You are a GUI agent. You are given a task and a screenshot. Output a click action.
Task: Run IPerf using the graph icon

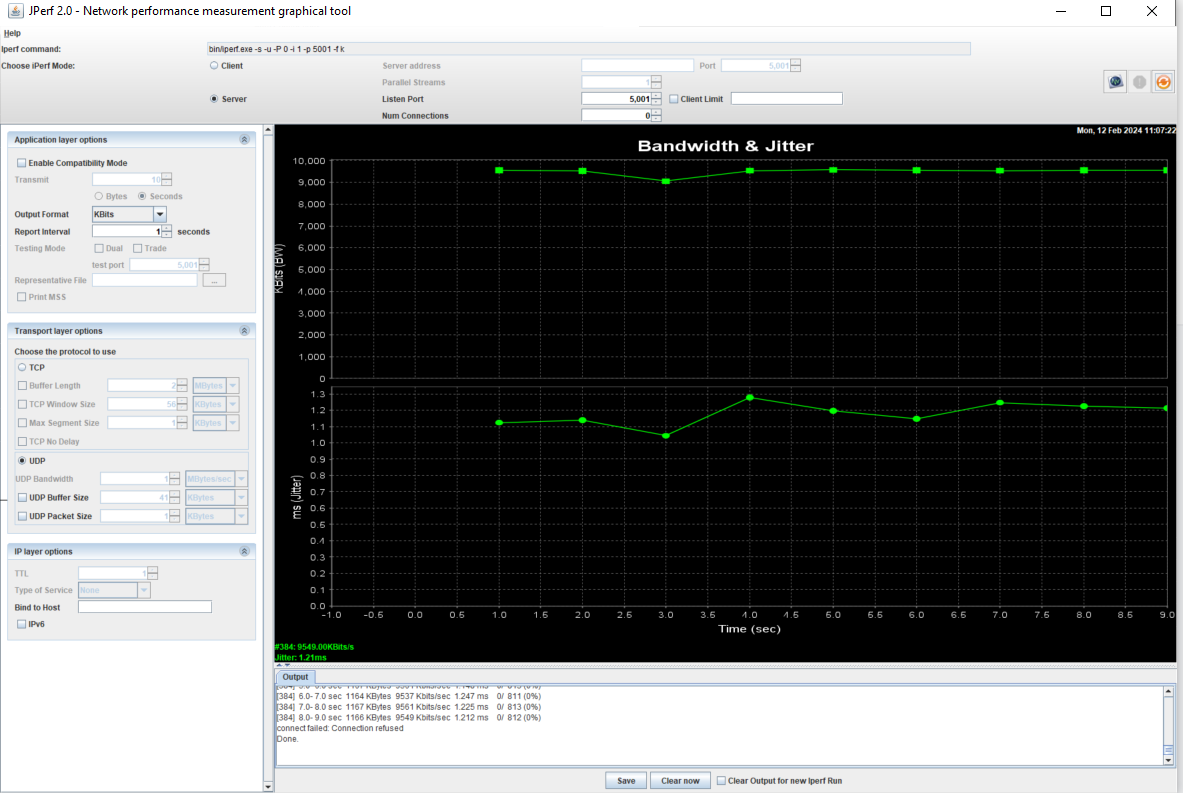tap(1115, 81)
